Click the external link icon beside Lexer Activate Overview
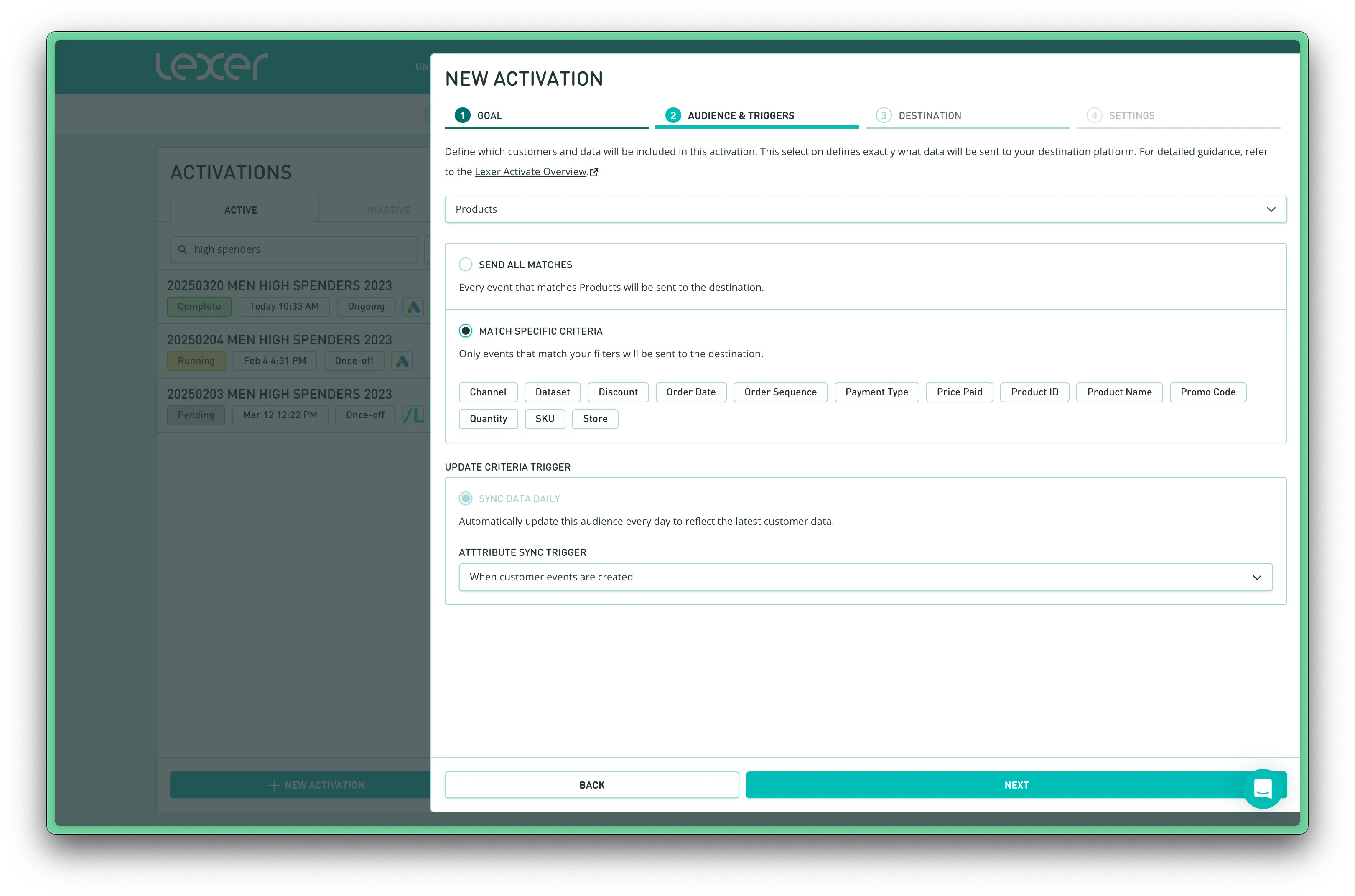This screenshot has height=896, width=1355. click(x=594, y=172)
